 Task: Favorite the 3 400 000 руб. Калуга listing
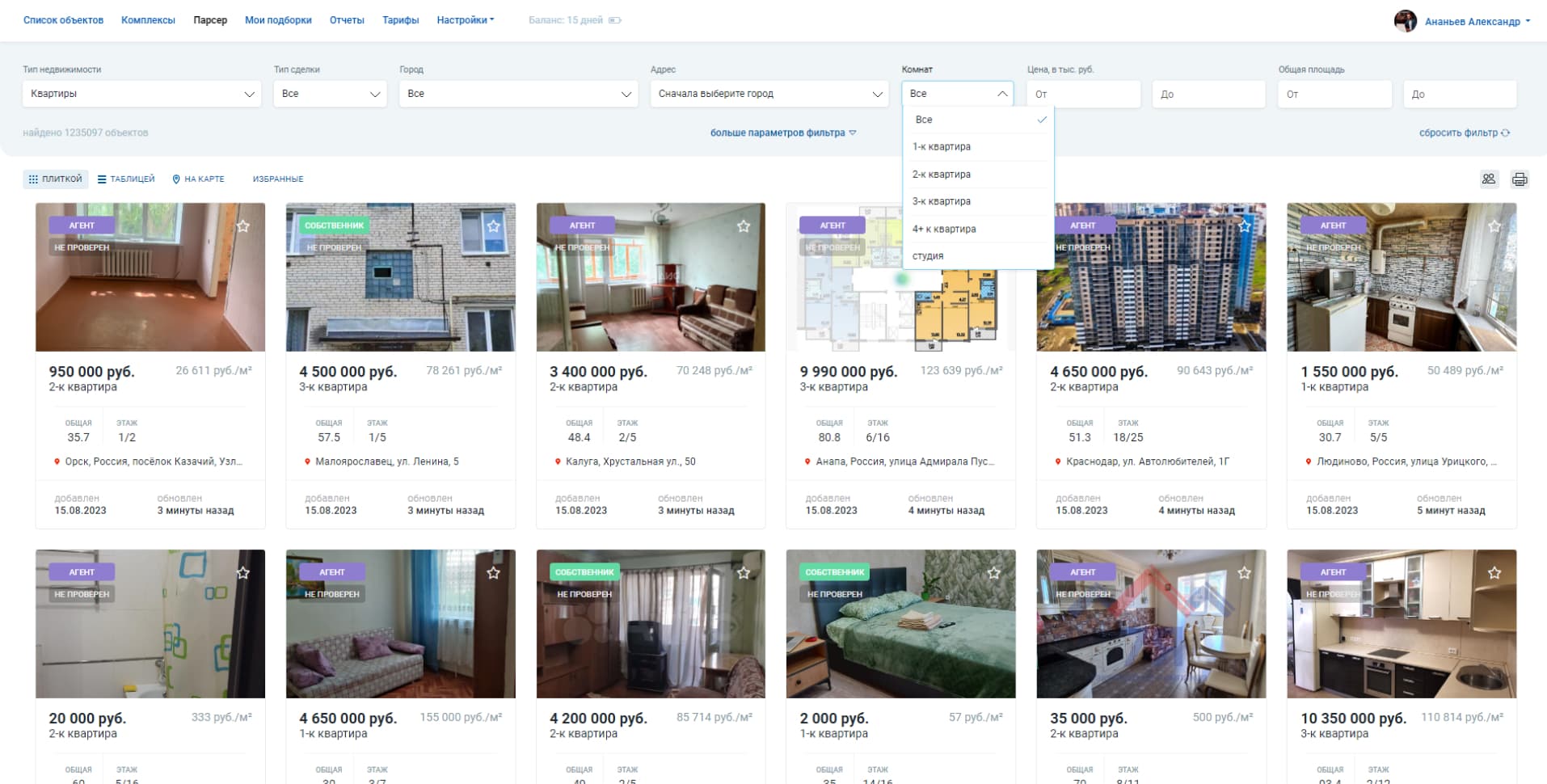[744, 226]
